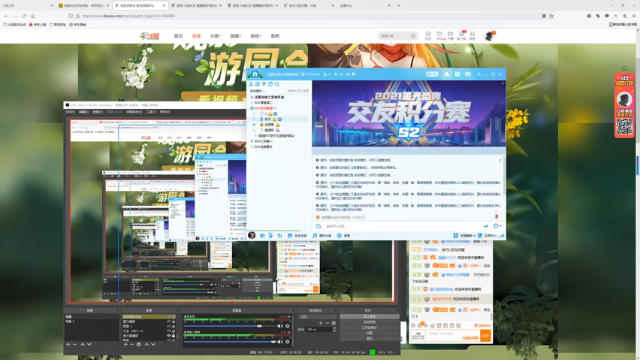Go to 直播 in Douyu navigation

(x=196, y=36)
